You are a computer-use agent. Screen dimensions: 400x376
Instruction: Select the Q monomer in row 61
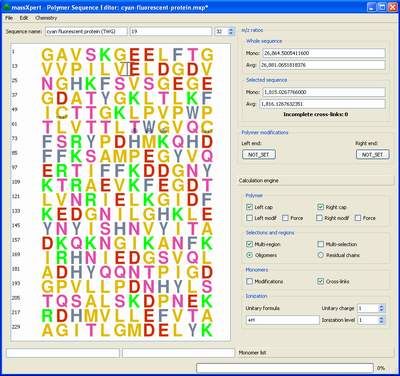(x=192, y=128)
